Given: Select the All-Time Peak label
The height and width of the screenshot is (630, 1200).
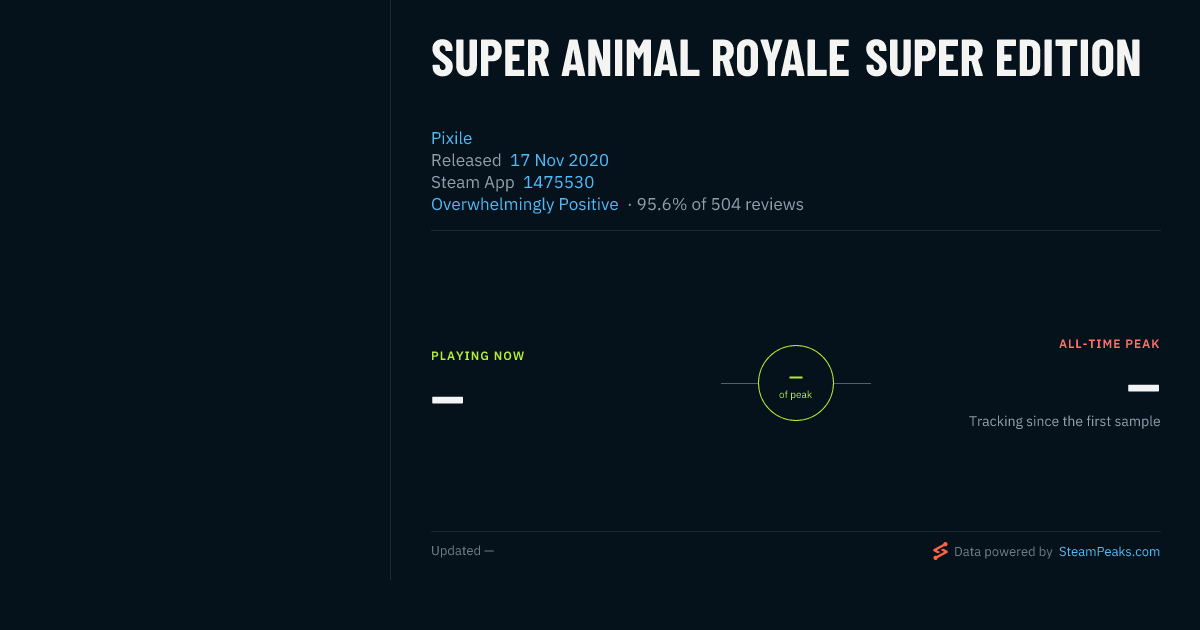Looking at the screenshot, I should tap(1109, 344).
